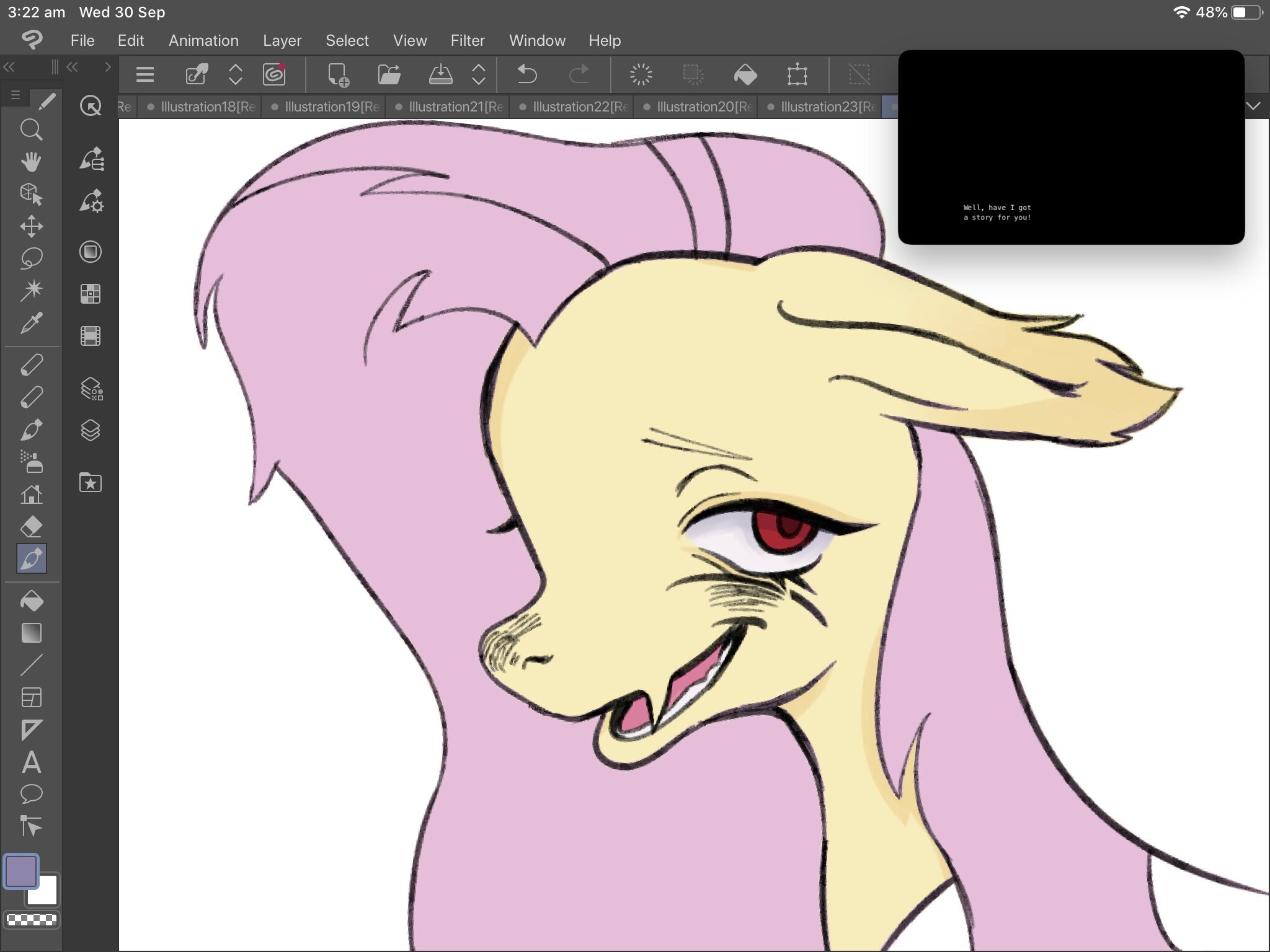Redo the last undone action
This screenshot has width=1270, height=952.
(579, 75)
